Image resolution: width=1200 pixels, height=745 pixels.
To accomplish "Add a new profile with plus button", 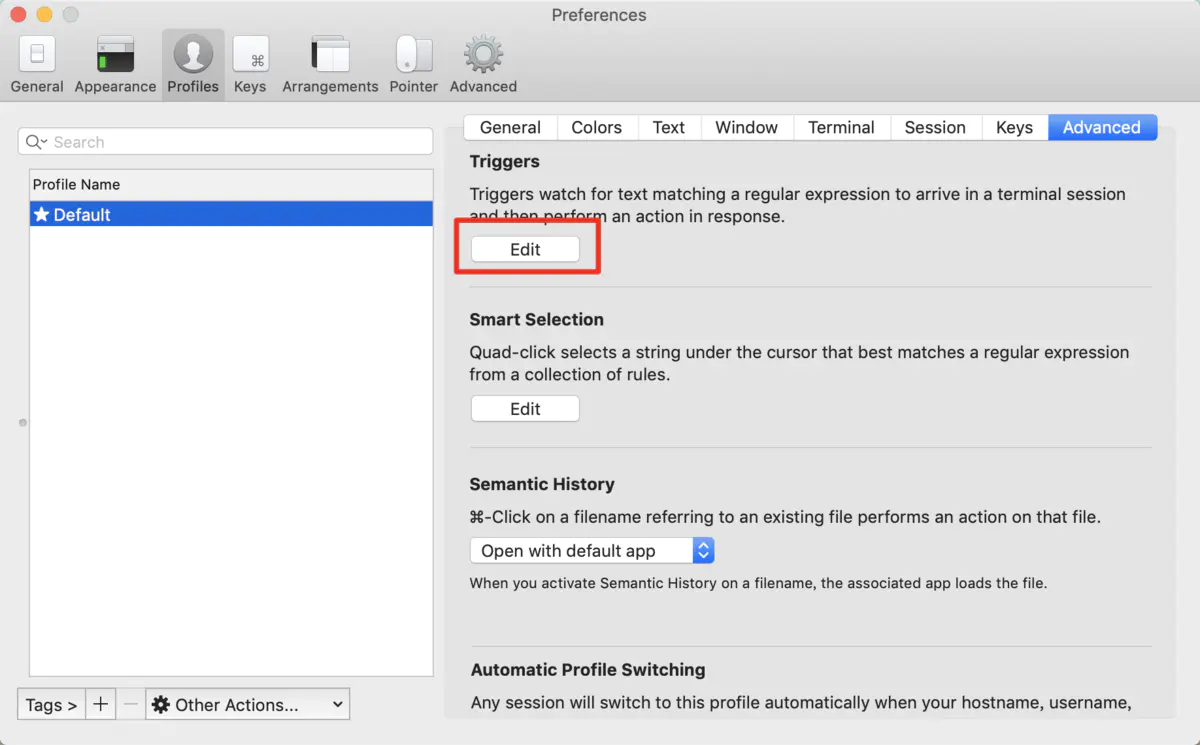I will coord(100,705).
